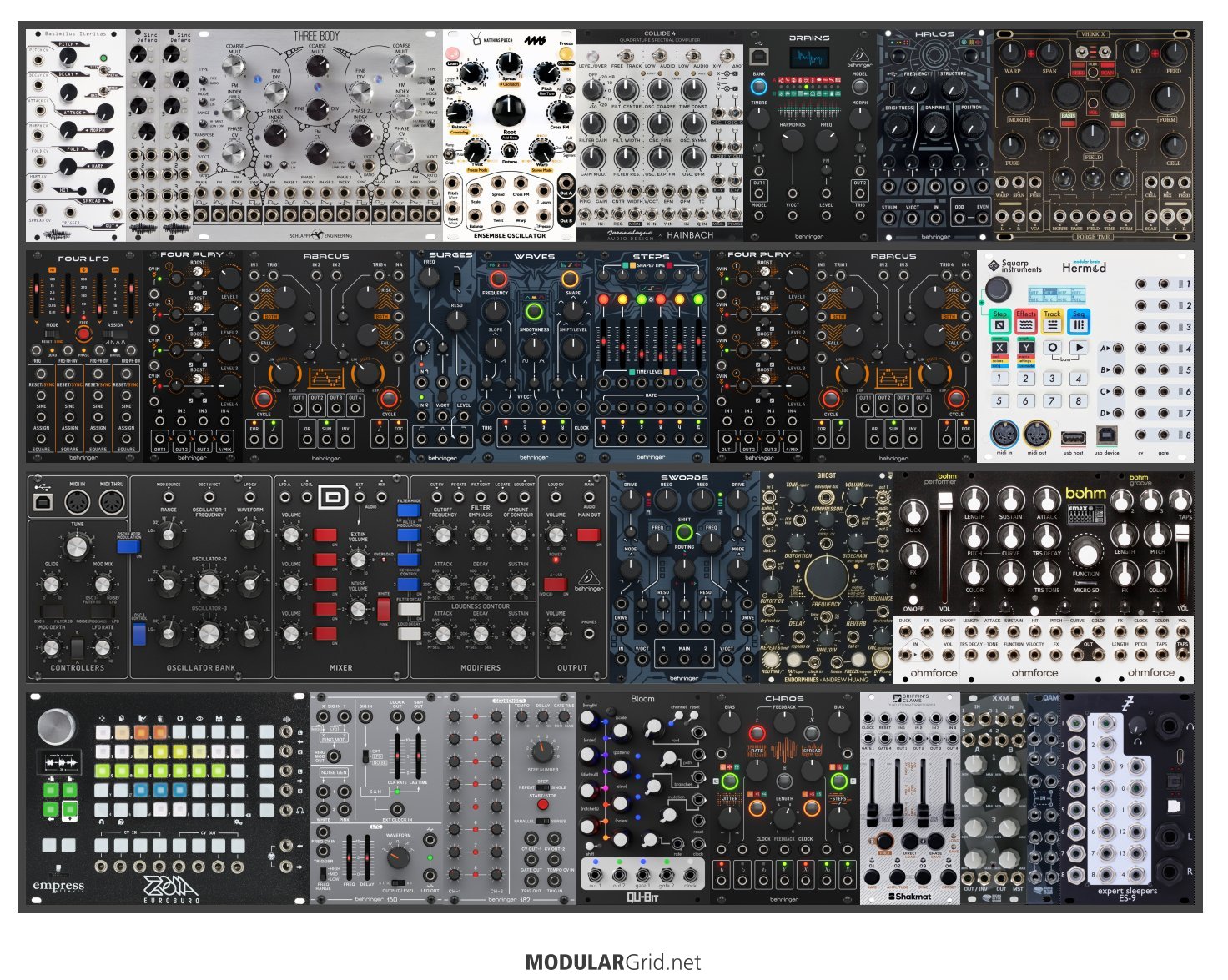Viewport: 1228px width, 980px height.
Task: Push Hermod number button 1
Action: (999, 378)
